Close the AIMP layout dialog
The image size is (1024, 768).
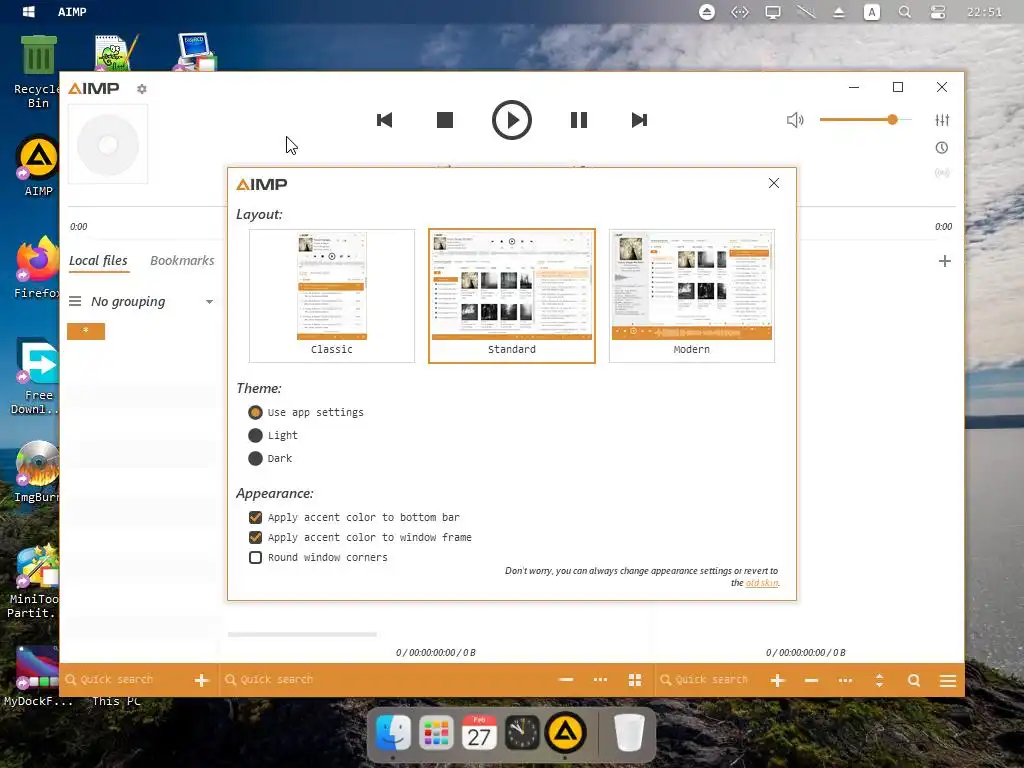(x=774, y=184)
